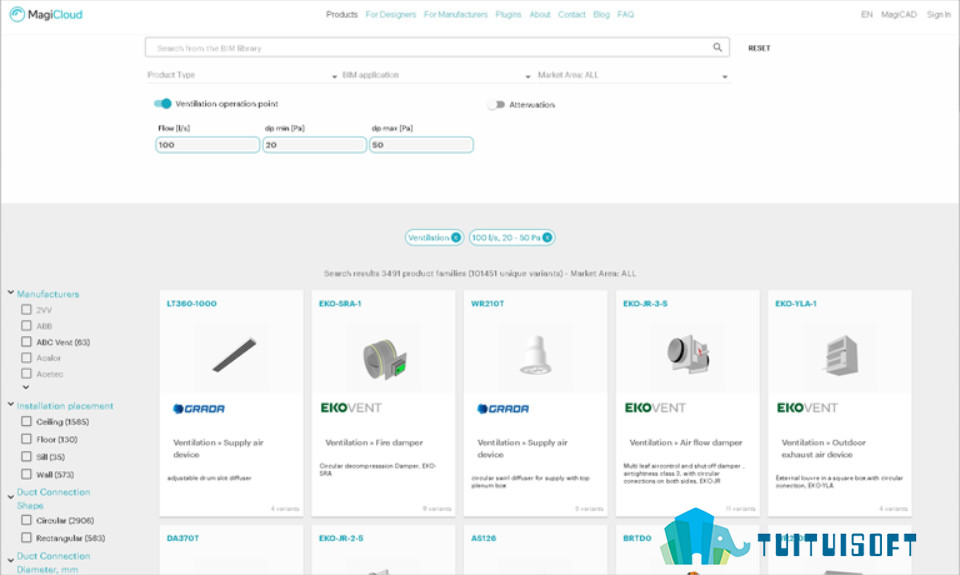Open the Plugins page
The image size is (960, 575).
[508, 15]
